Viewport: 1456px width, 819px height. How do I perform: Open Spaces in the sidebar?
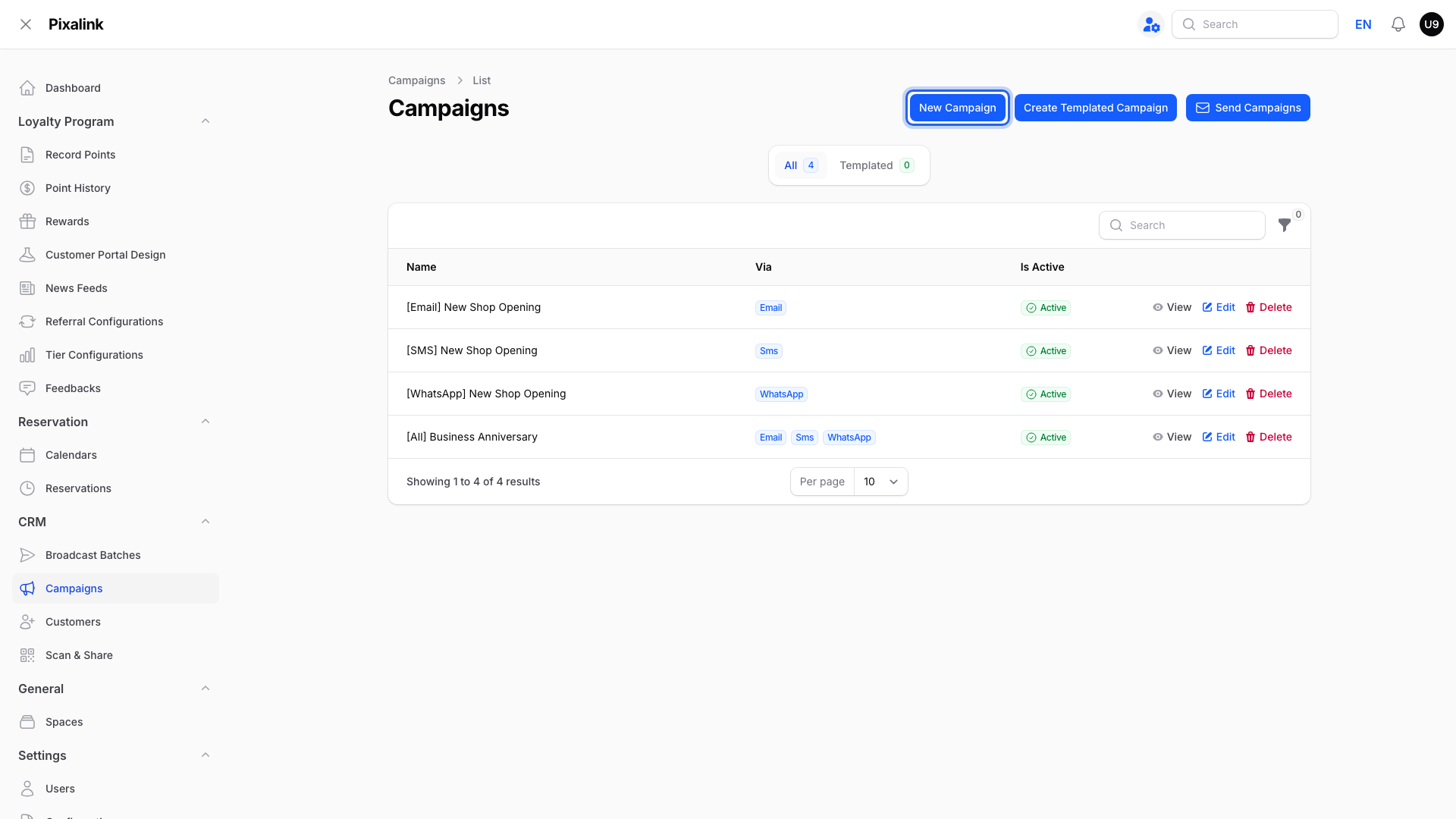point(115,722)
